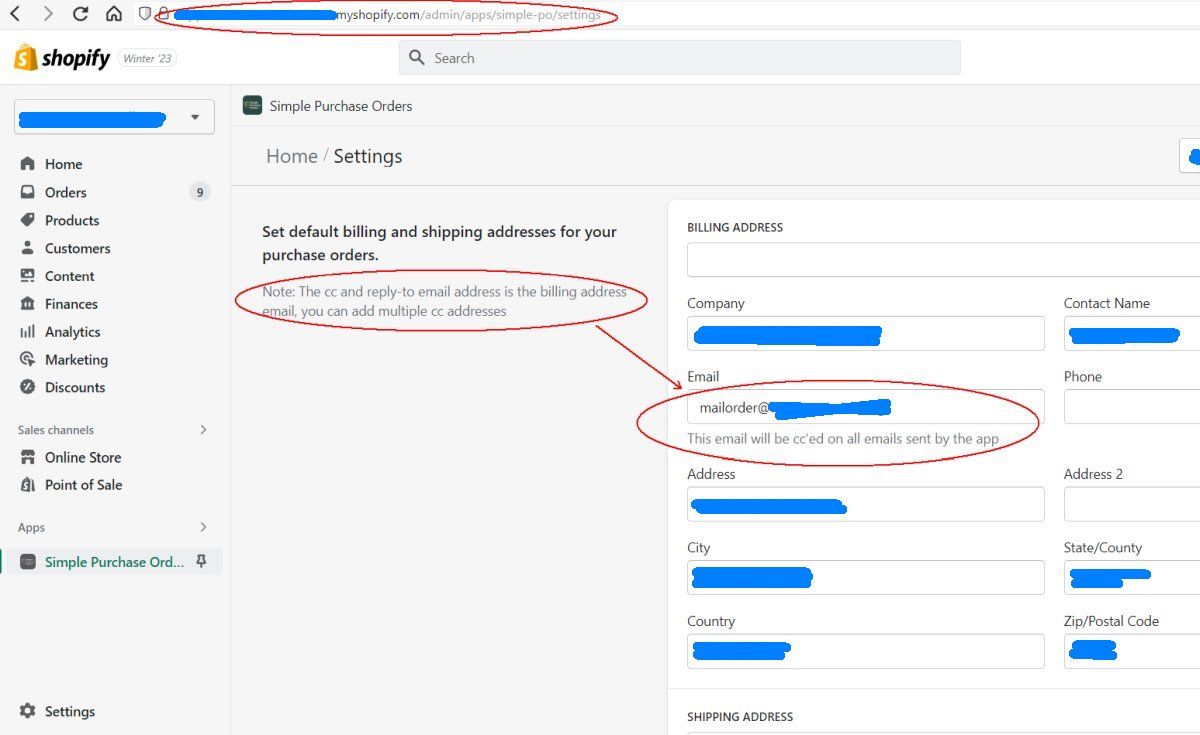The height and width of the screenshot is (735, 1200).
Task: Open Analytics in the sidebar
Action: [73, 332]
